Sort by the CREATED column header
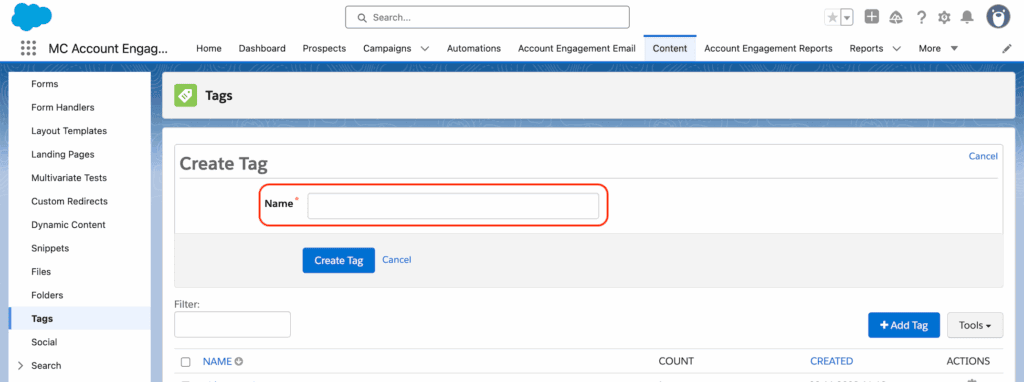 831,361
